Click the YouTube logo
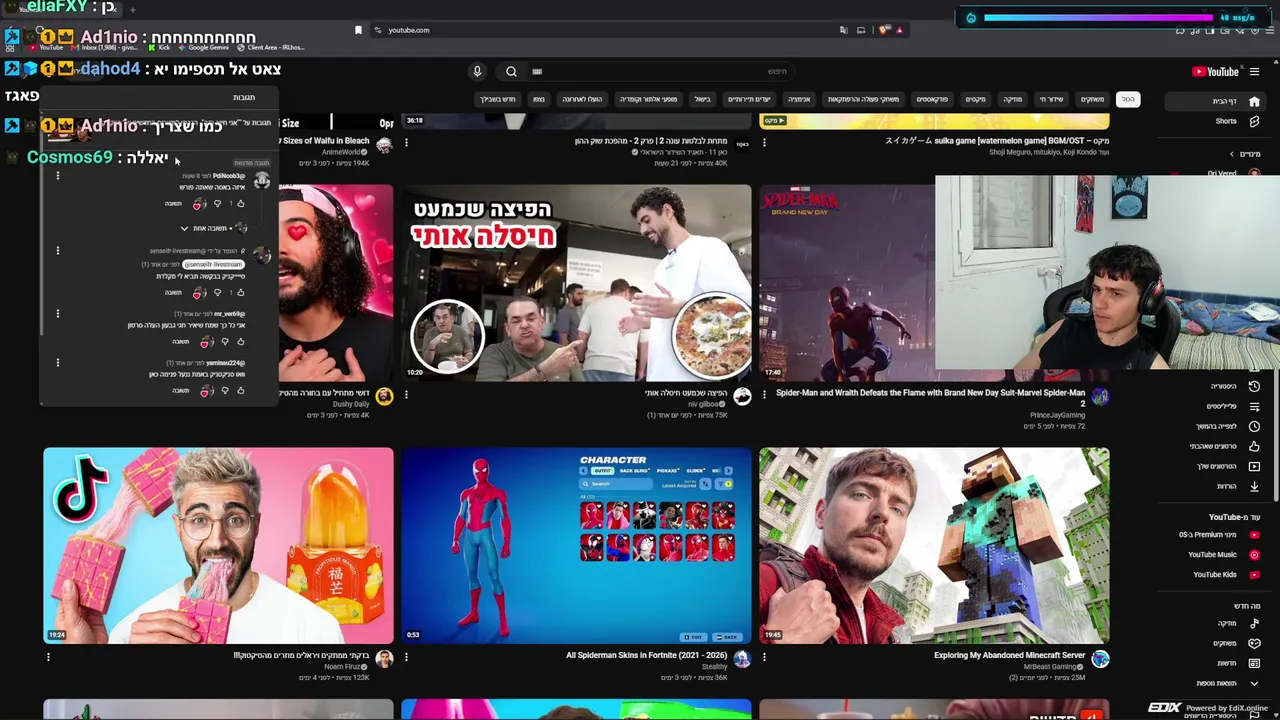This screenshot has height=720, width=1280. pyautogui.click(x=1215, y=72)
